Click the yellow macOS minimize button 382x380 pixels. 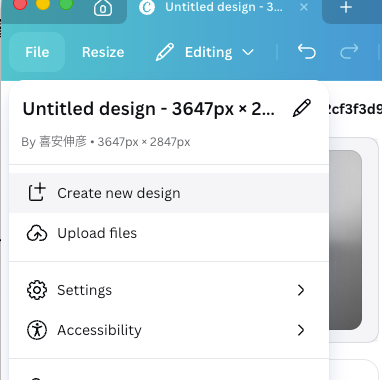click(x=43, y=3)
